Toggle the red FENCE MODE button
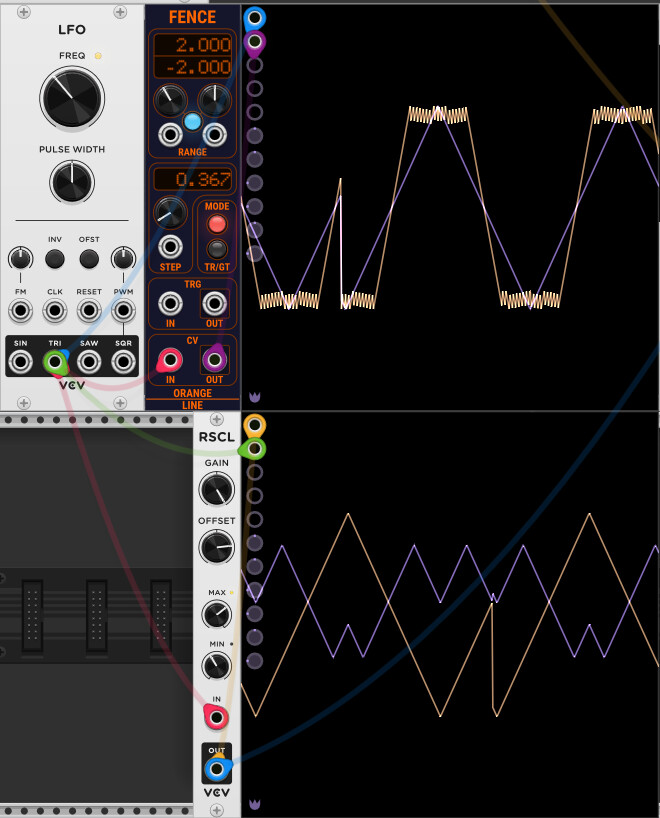660x818 pixels. tap(217, 223)
